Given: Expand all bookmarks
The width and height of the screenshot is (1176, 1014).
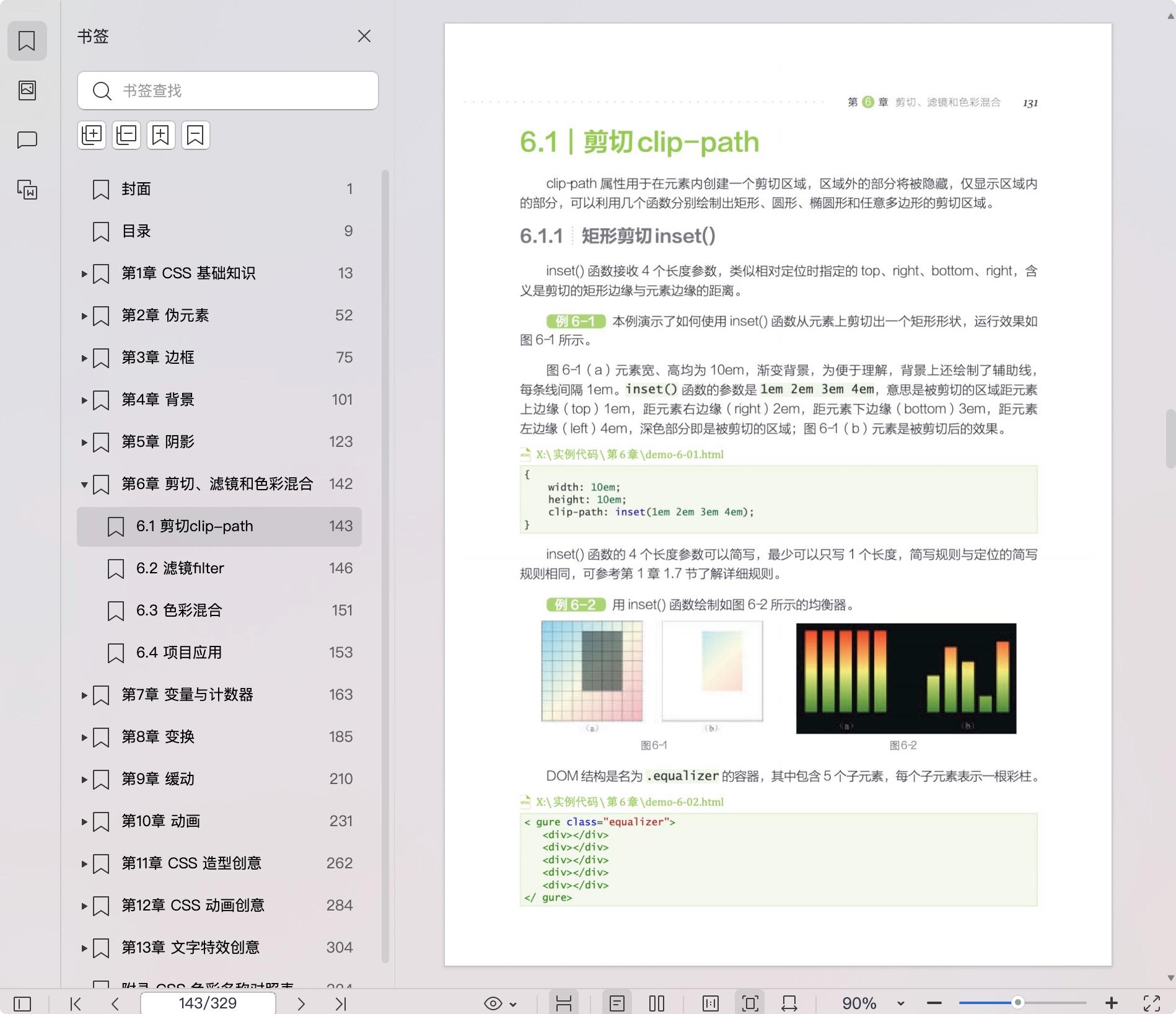Looking at the screenshot, I should (x=92, y=135).
